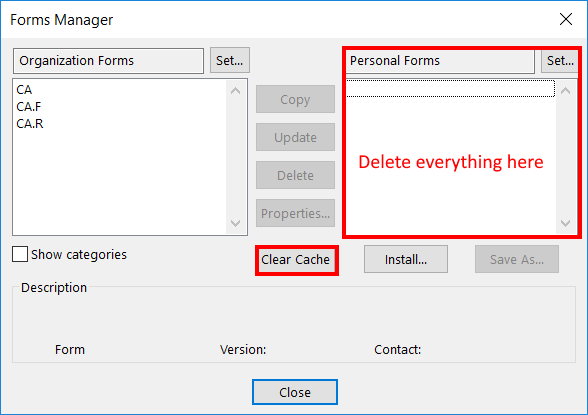The height and width of the screenshot is (415, 588).
Task: Click the down arrow of the Personal Forms scrollbar
Action: point(566,223)
